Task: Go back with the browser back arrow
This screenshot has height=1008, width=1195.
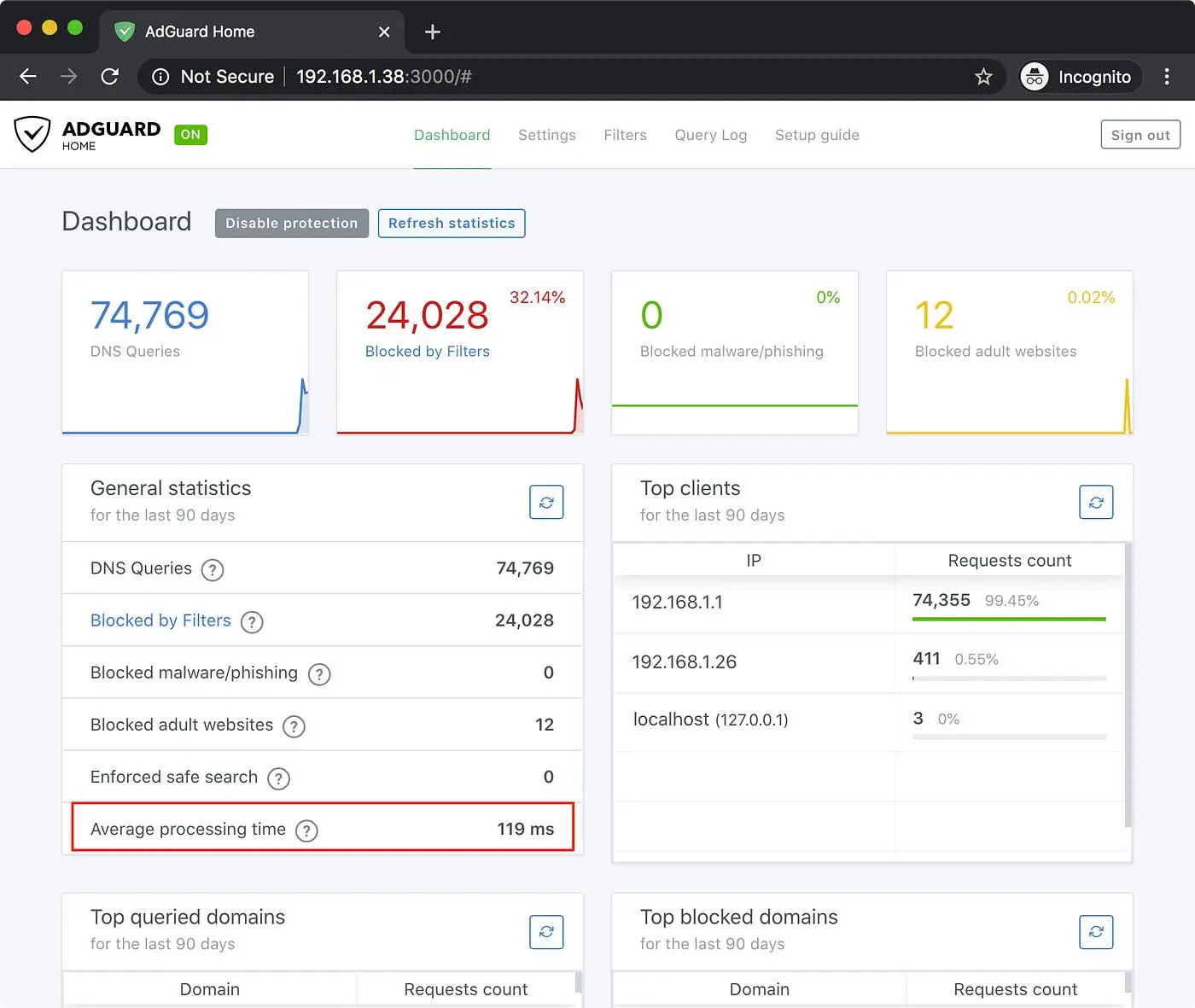Action: pos(28,77)
